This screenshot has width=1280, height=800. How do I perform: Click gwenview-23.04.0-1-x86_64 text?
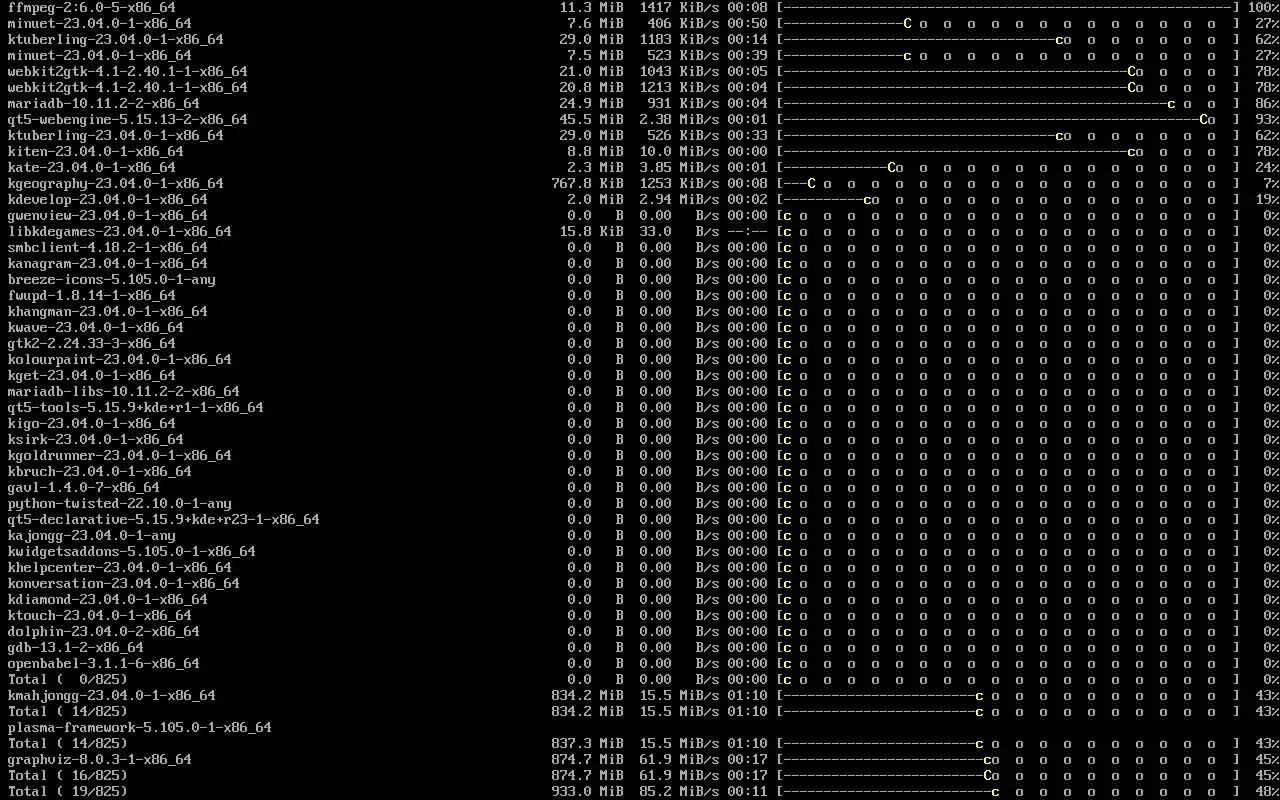(107, 215)
